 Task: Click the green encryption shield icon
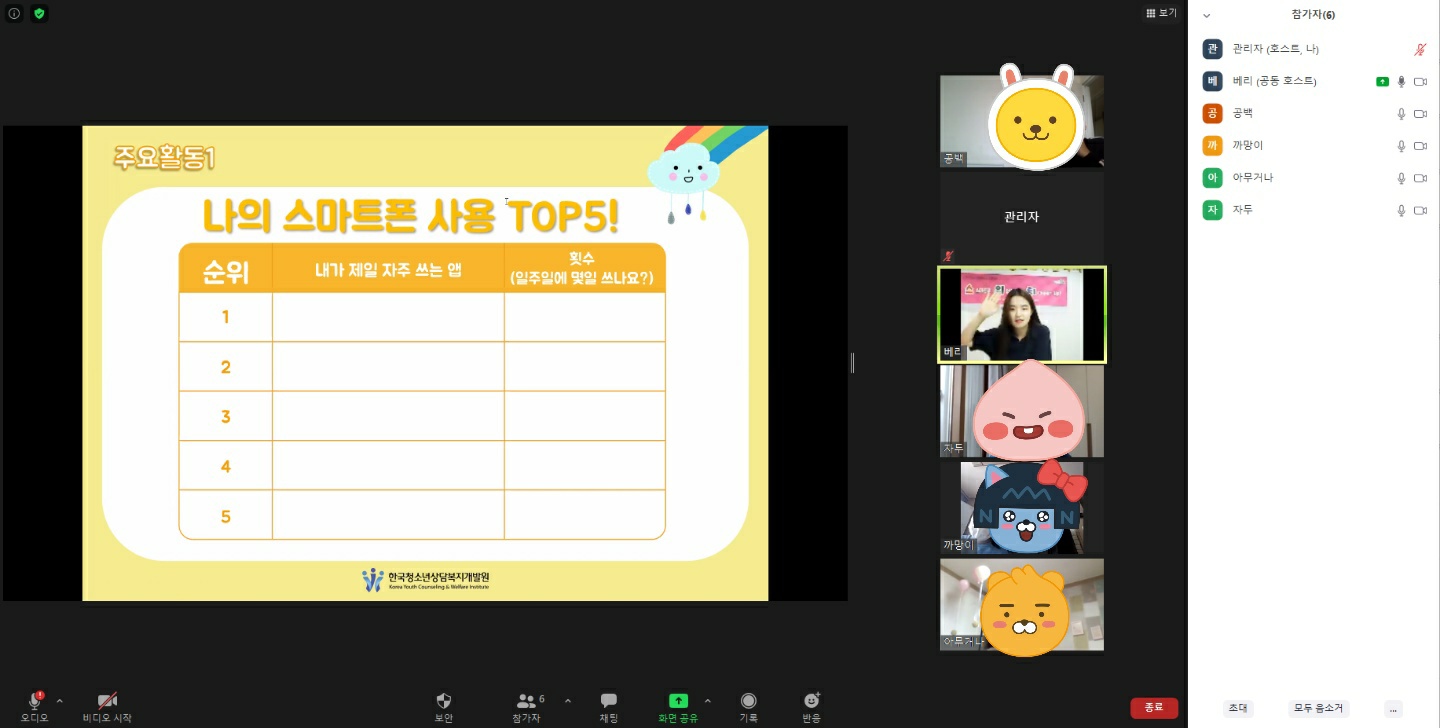coord(39,13)
